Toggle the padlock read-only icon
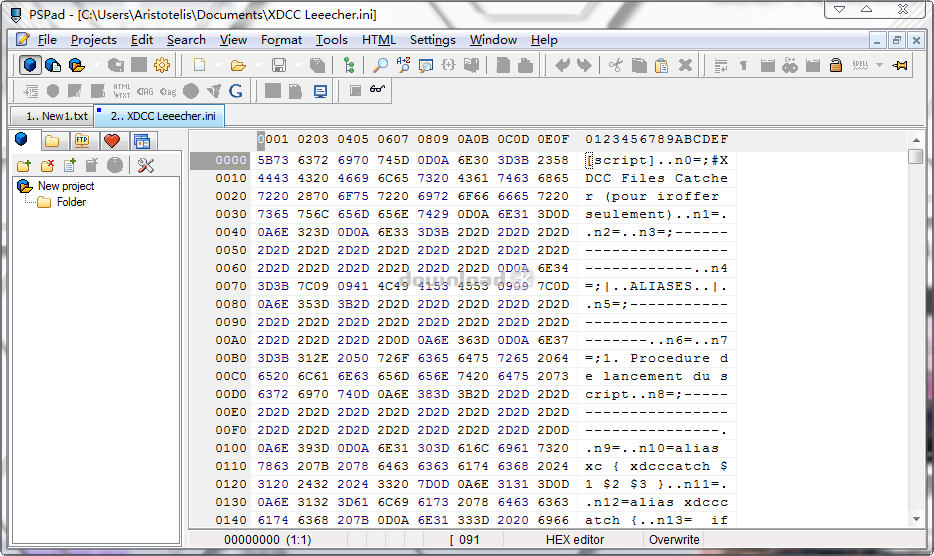 [836, 65]
